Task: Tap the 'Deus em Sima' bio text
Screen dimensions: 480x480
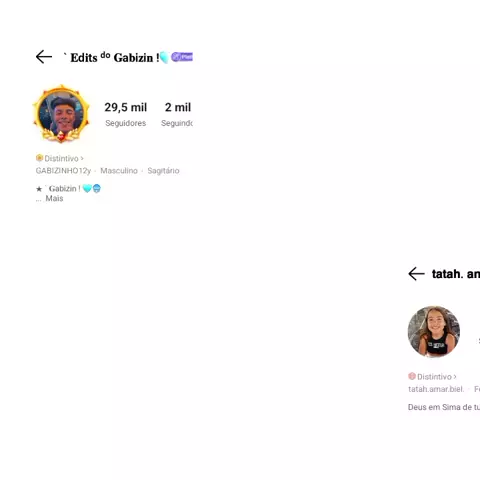Action: pos(444,407)
